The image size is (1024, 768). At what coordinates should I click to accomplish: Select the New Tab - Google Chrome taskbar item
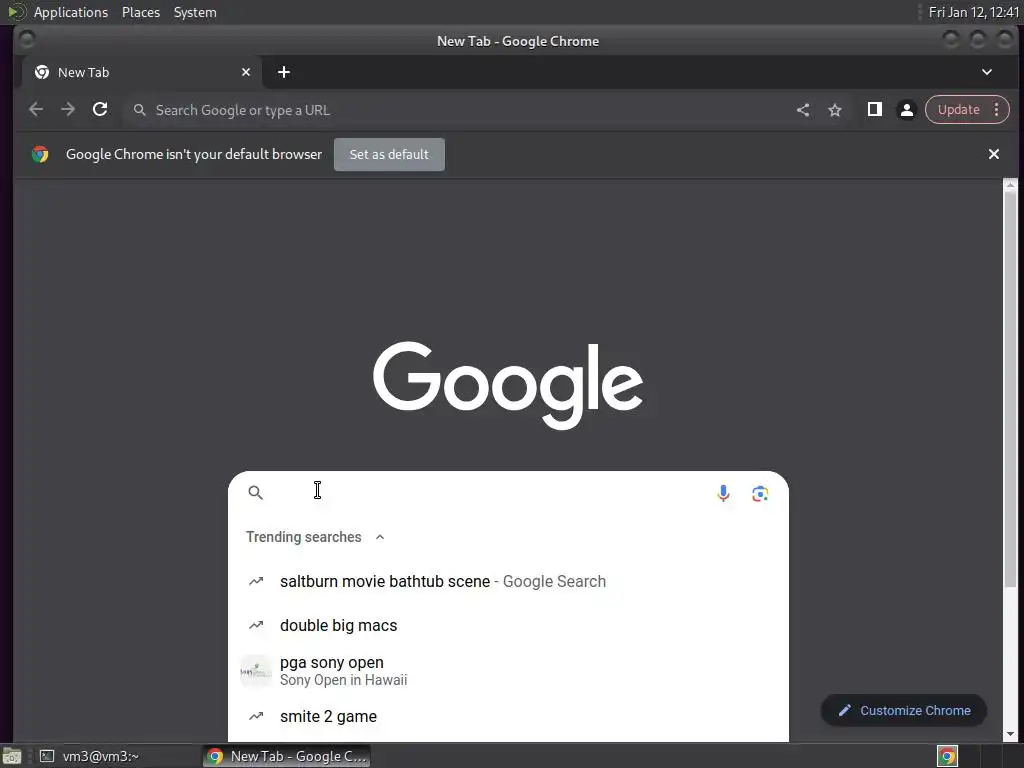point(286,756)
